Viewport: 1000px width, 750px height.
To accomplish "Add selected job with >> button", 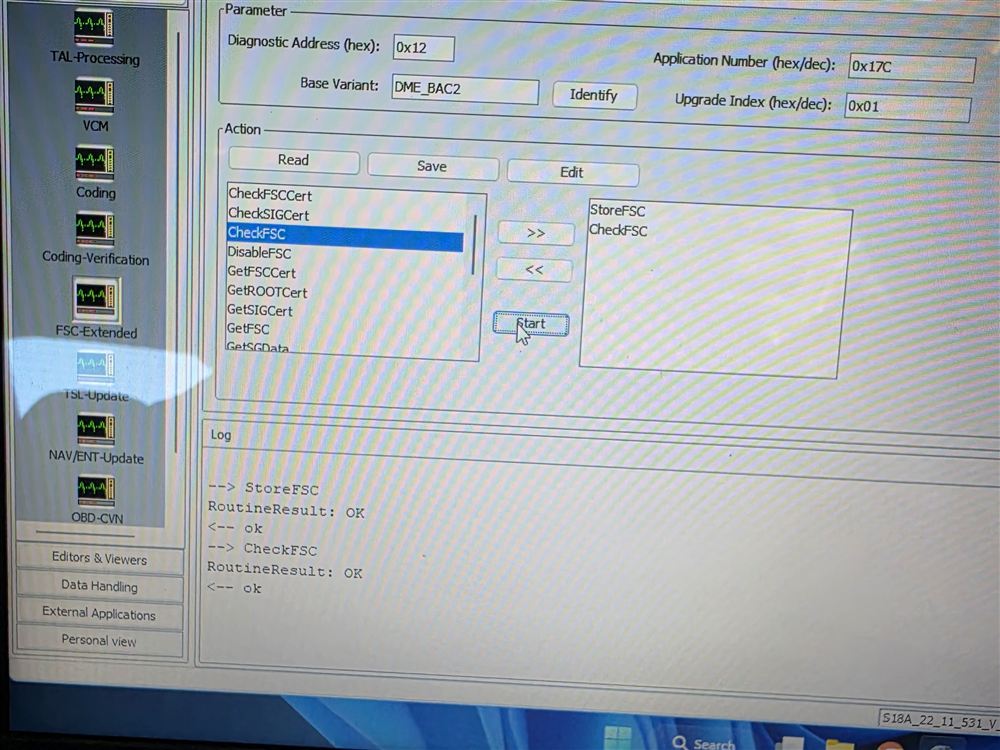I will [x=536, y=233].
